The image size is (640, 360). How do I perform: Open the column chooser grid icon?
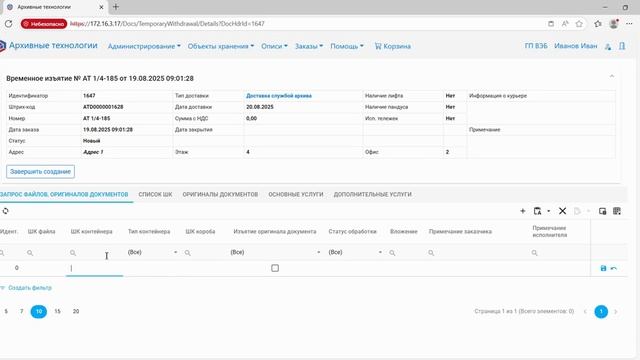click(x=617, y=211)
